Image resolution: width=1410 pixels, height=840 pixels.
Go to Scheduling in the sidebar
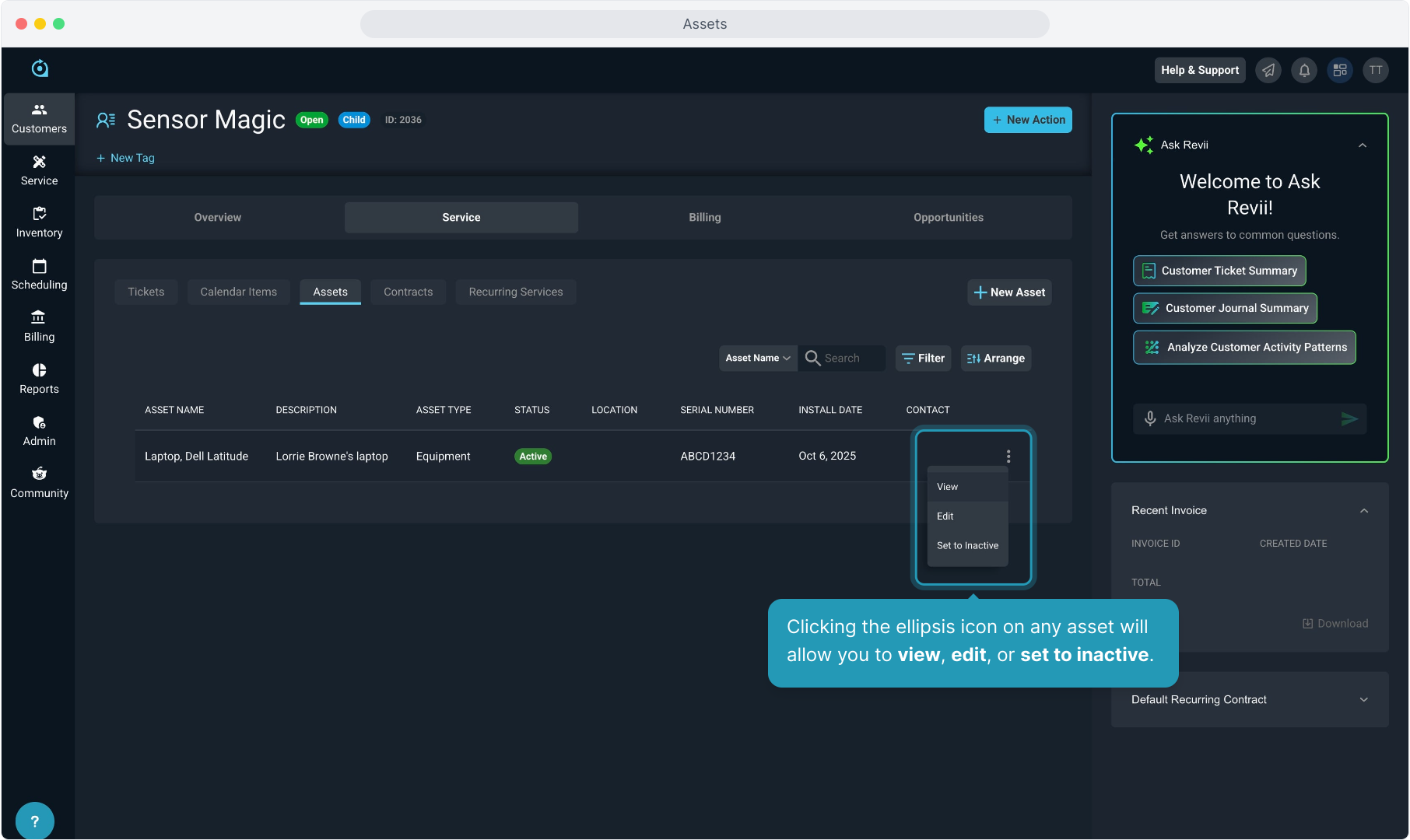coord(39,275)
